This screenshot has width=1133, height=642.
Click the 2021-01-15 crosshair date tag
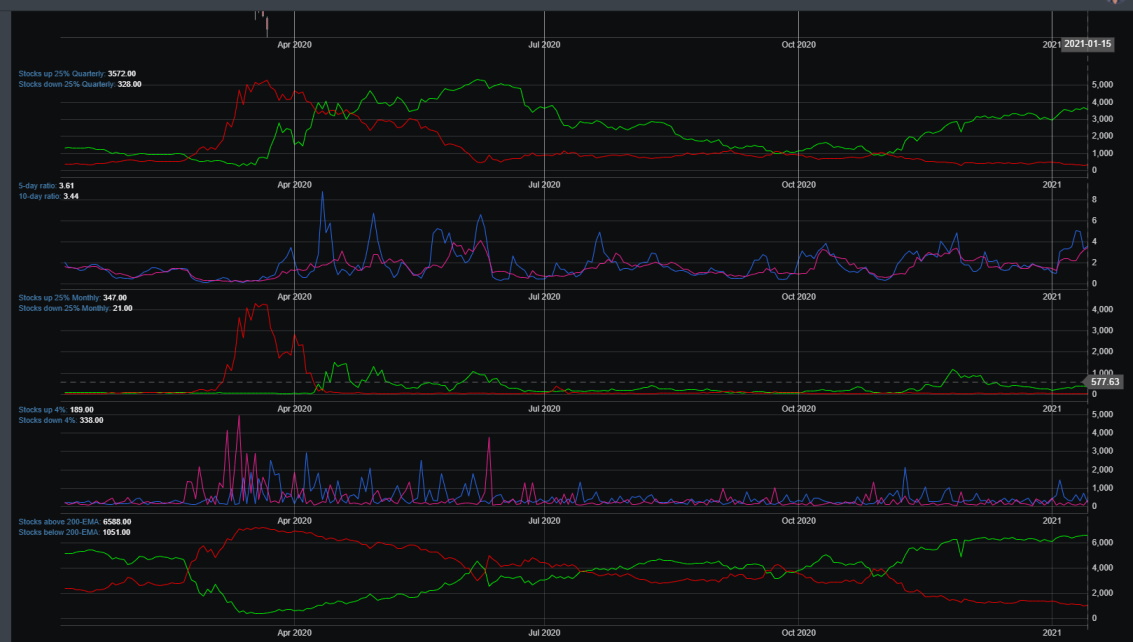point(1087,44)
